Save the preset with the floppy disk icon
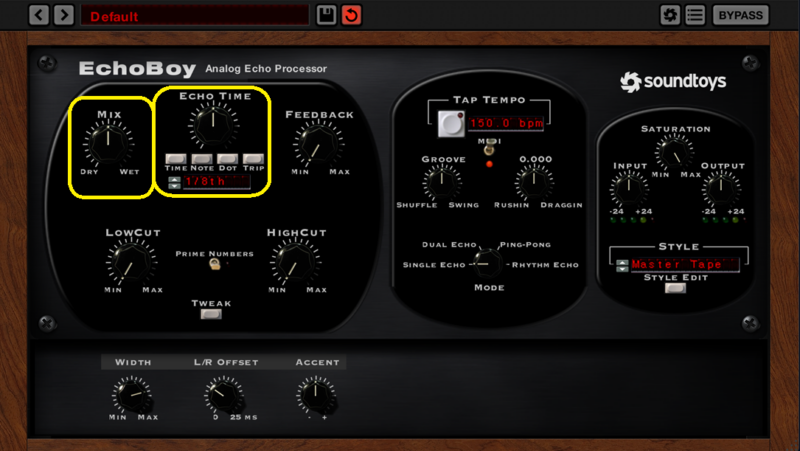 [x=326, y=15]
